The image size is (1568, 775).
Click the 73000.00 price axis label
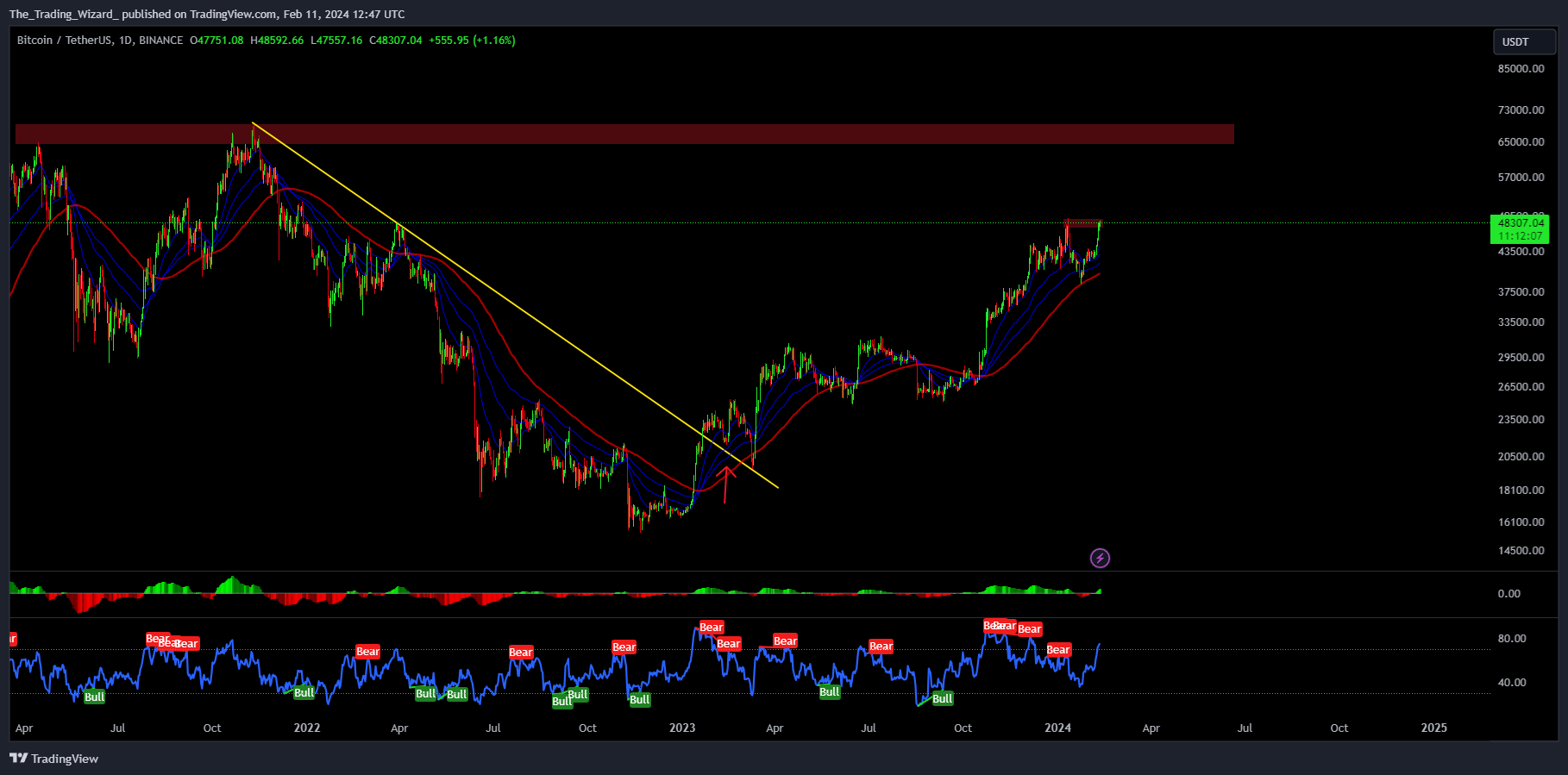(x=1521, y=110)
